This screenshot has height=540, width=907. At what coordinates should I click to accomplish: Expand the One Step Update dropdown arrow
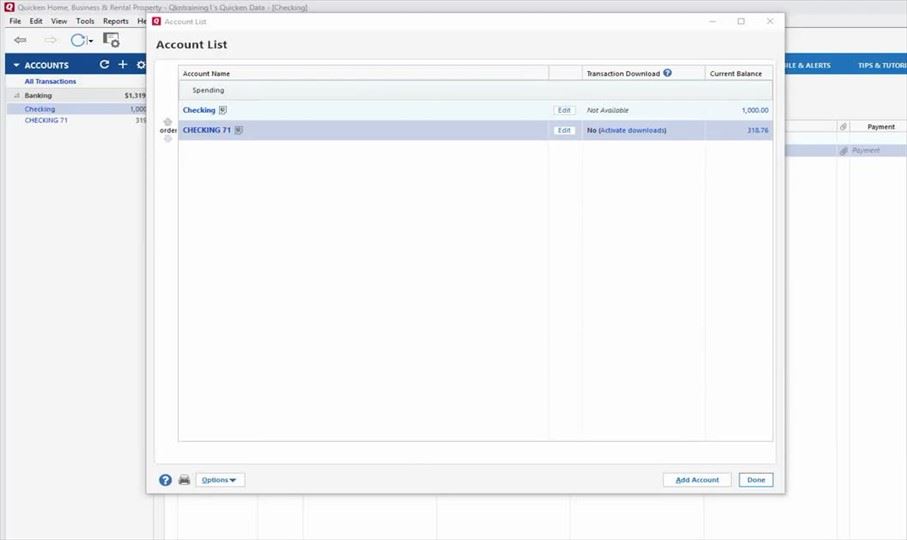tap(91, 41)
